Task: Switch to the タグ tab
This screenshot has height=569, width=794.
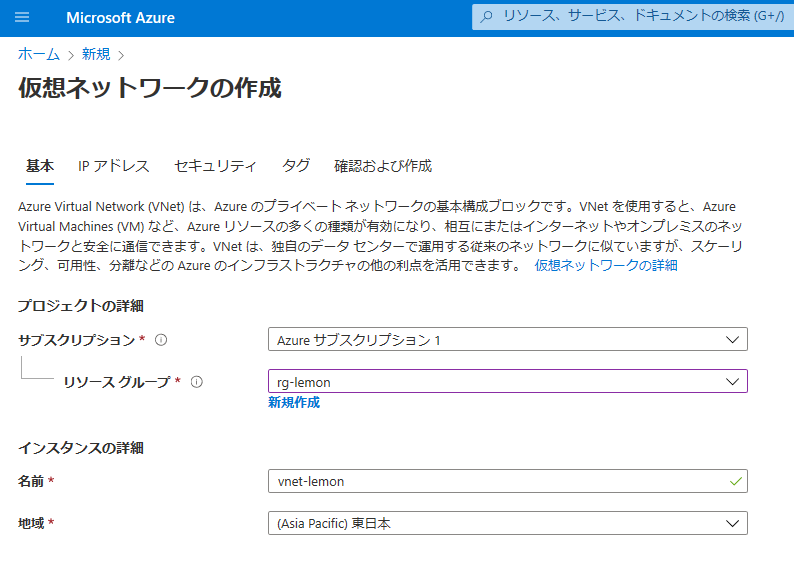Action: click(x=296, y=166)
